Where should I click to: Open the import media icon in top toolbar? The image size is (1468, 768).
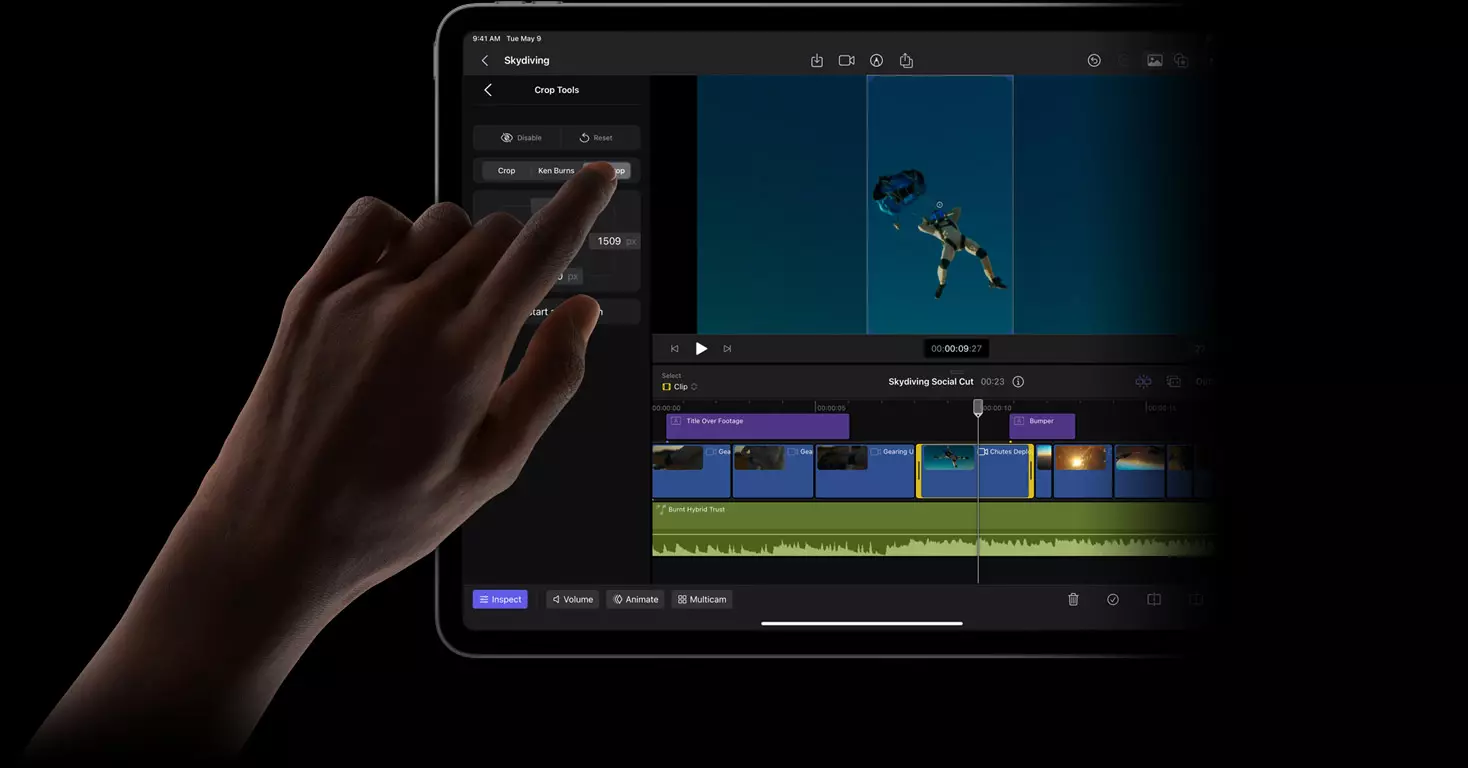pos(817,61)
